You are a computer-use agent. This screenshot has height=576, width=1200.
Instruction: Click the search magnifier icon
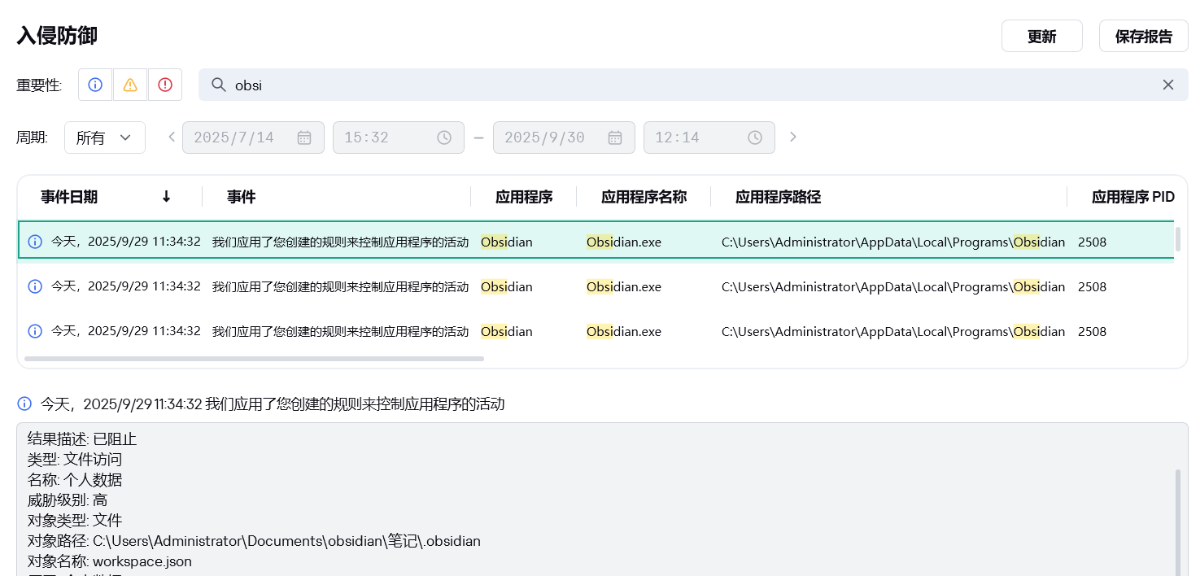(x=219, y=85)
